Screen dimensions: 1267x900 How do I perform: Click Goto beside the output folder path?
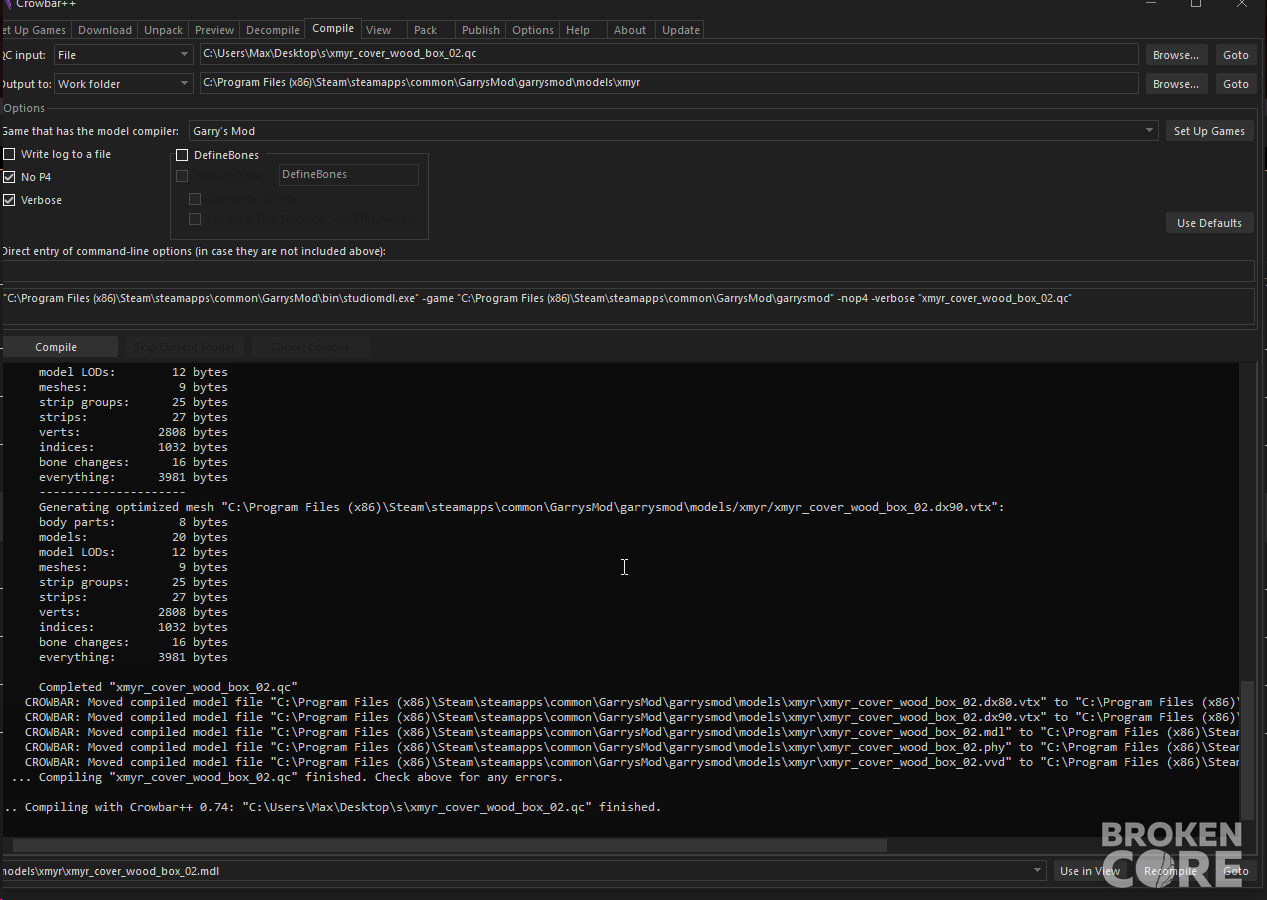(x=1236, y=84)
